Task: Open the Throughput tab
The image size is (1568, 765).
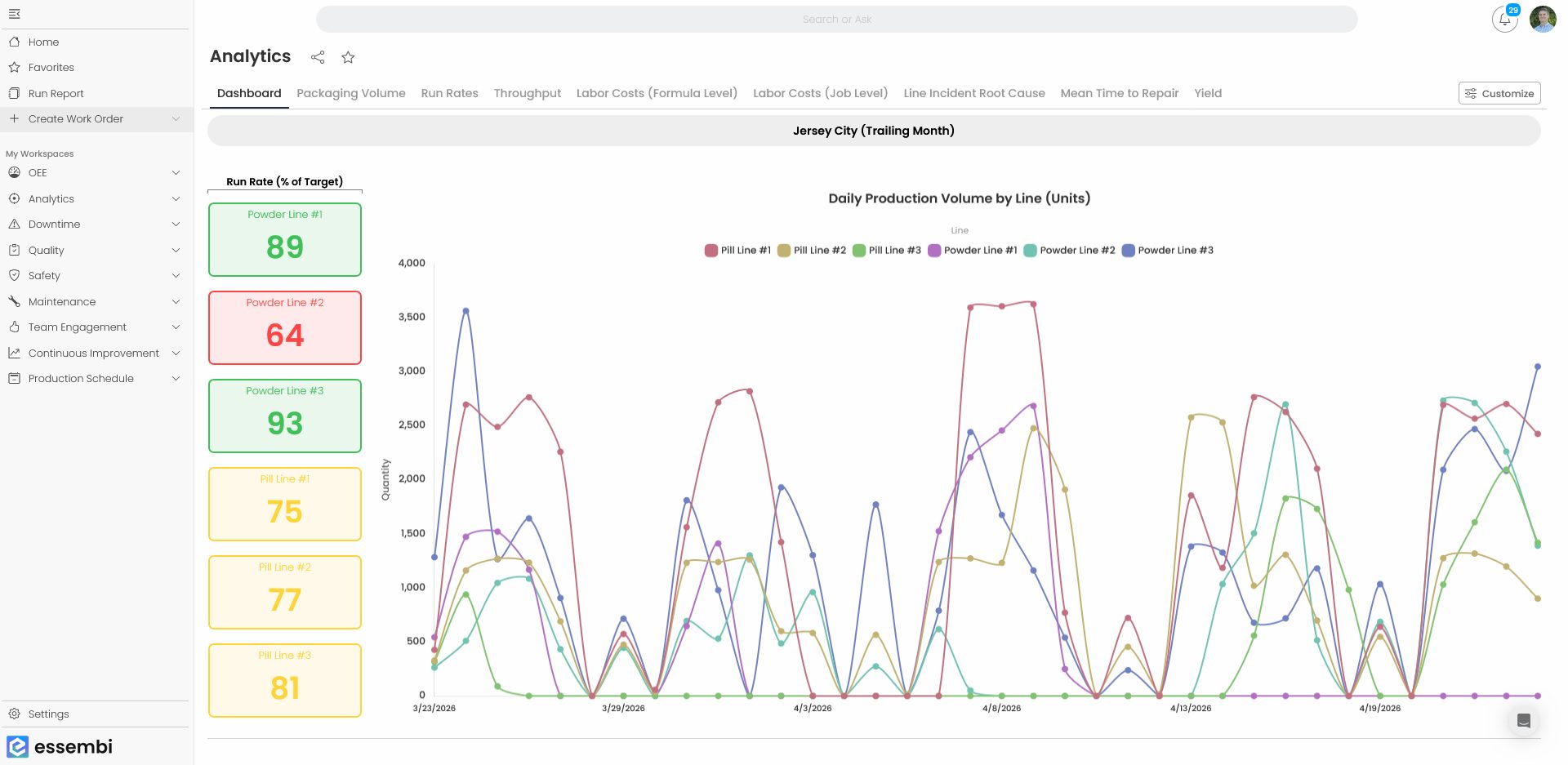Action: point(528,93)
